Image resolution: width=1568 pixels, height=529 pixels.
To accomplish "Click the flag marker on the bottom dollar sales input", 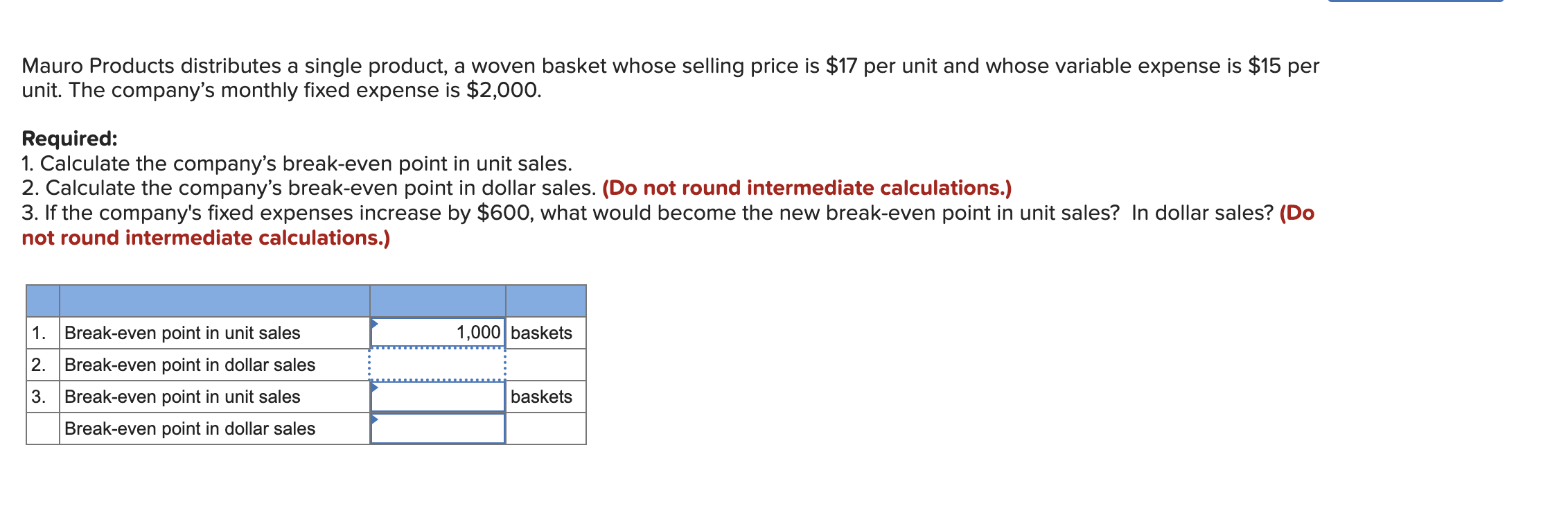I will 375,419.
